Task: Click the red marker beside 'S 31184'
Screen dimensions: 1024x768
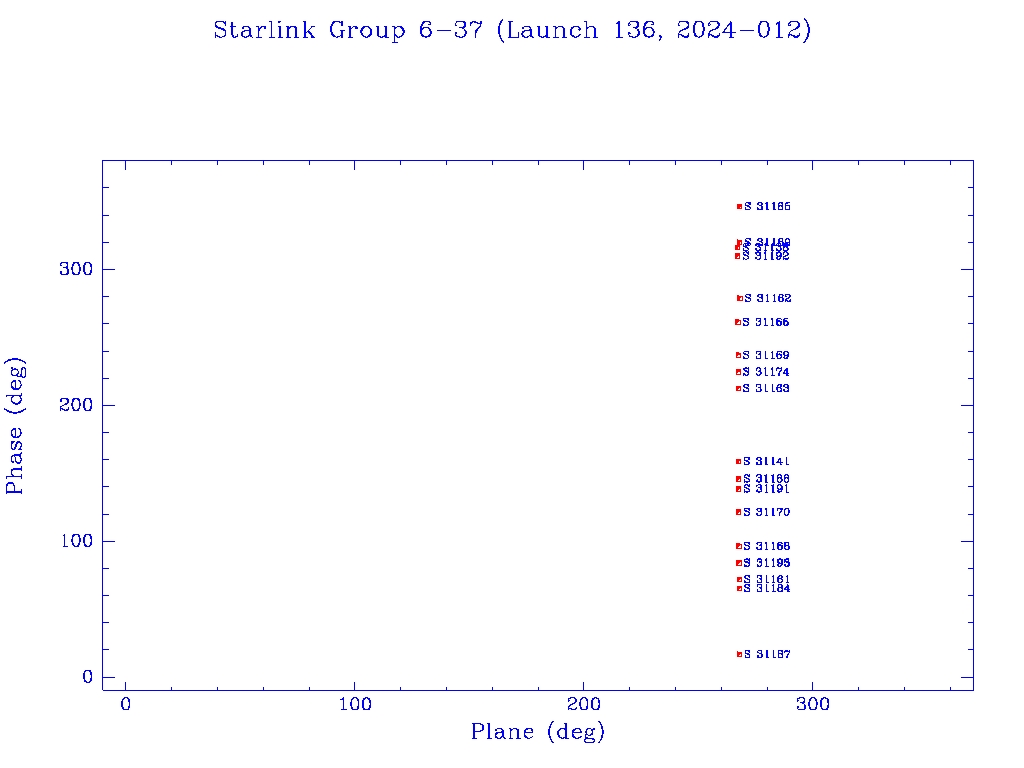Action: click(740, 588)
